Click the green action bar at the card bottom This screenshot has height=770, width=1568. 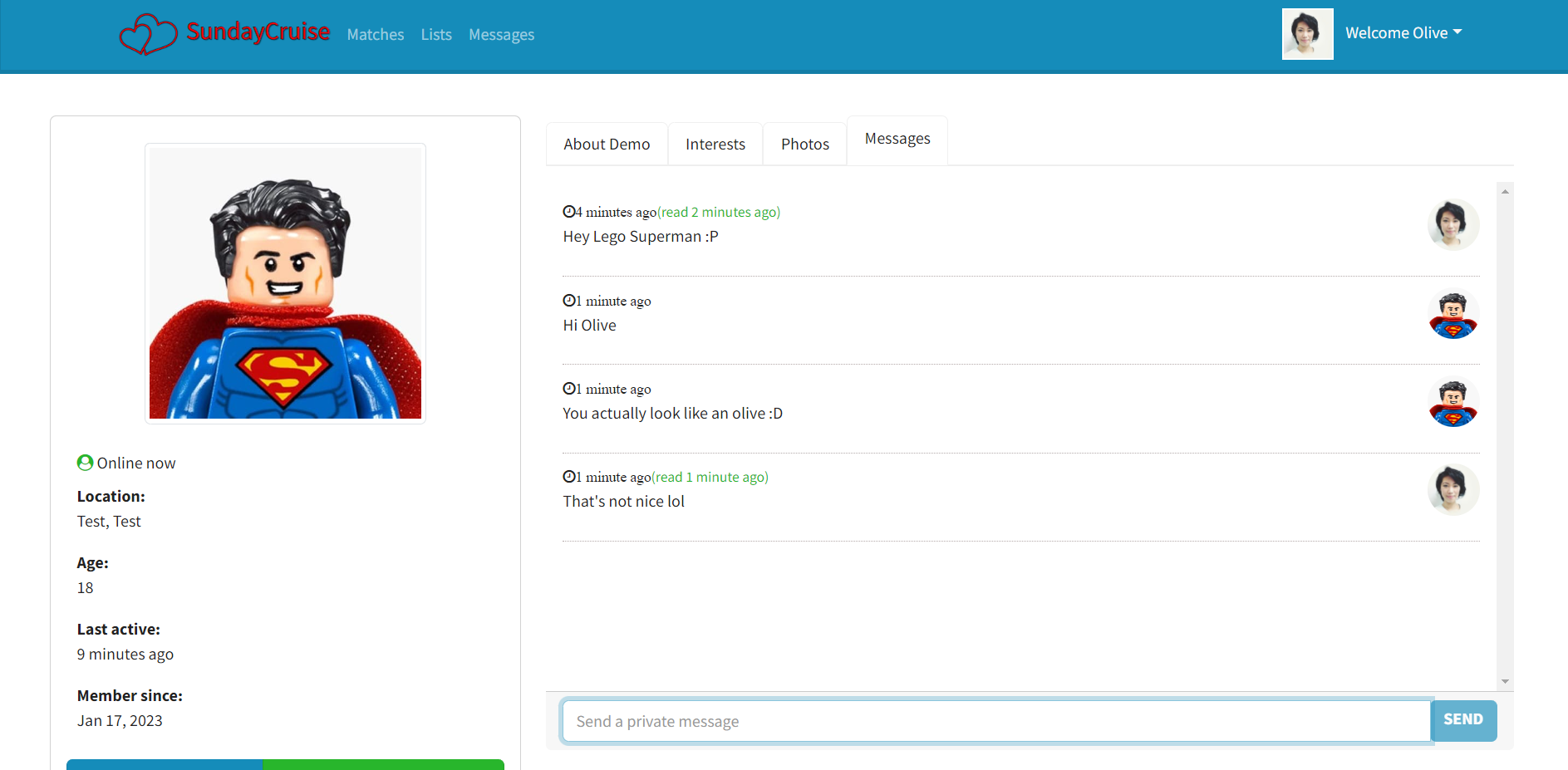[383, 765]
